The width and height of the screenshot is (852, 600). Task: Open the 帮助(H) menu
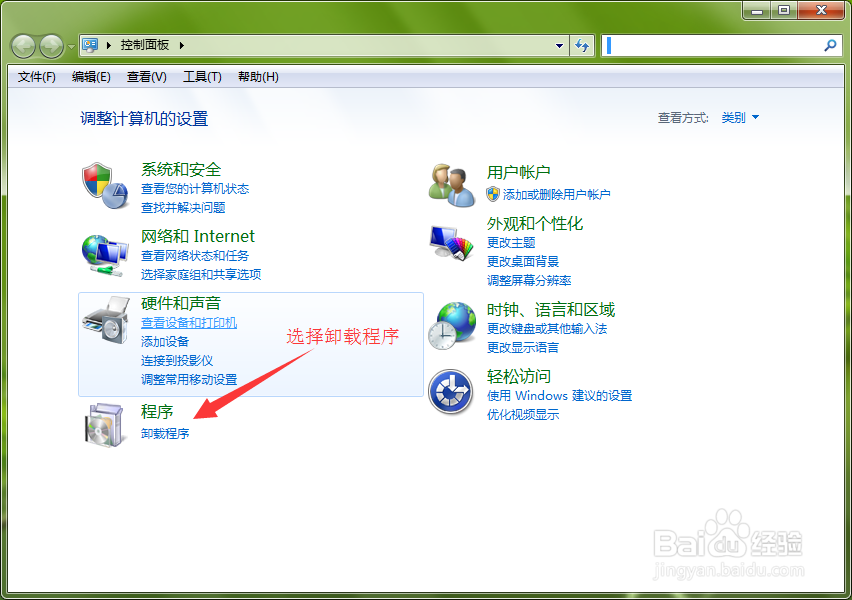[x=258, y=77]
